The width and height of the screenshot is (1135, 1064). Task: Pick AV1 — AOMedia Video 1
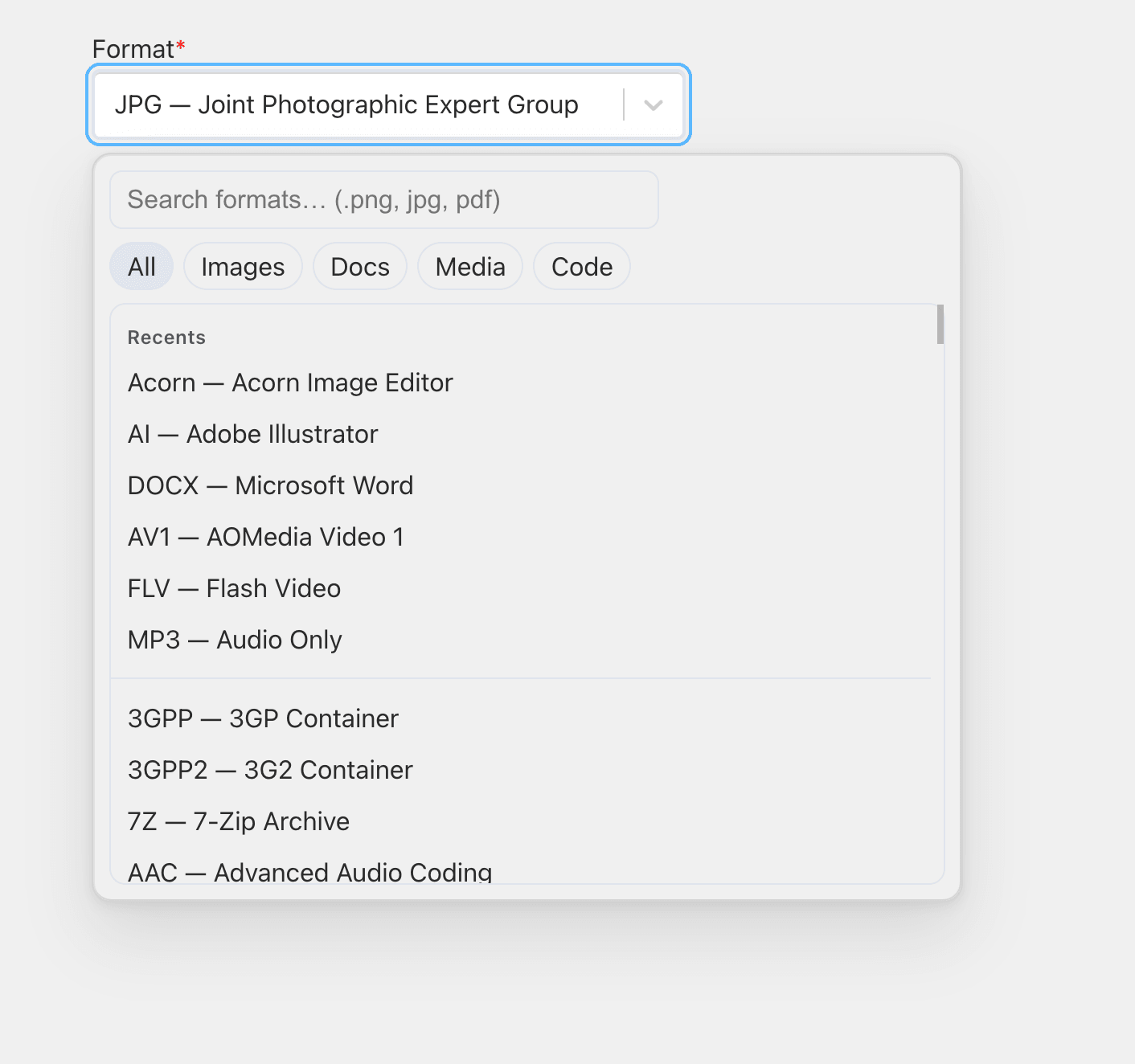[x=266, y=536]
